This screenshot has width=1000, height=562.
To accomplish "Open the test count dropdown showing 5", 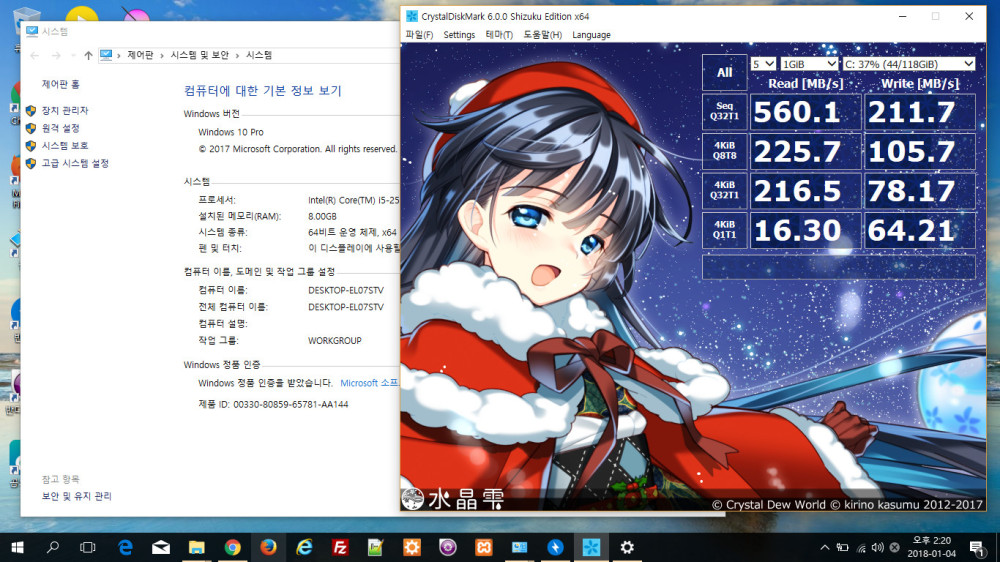I will click(763, 64).
